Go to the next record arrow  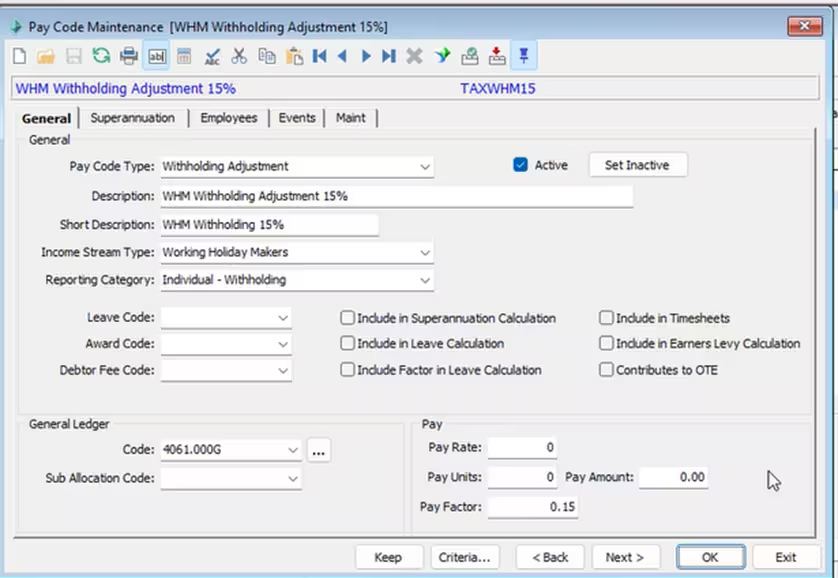pyautogui.click(x=366, y=56)
